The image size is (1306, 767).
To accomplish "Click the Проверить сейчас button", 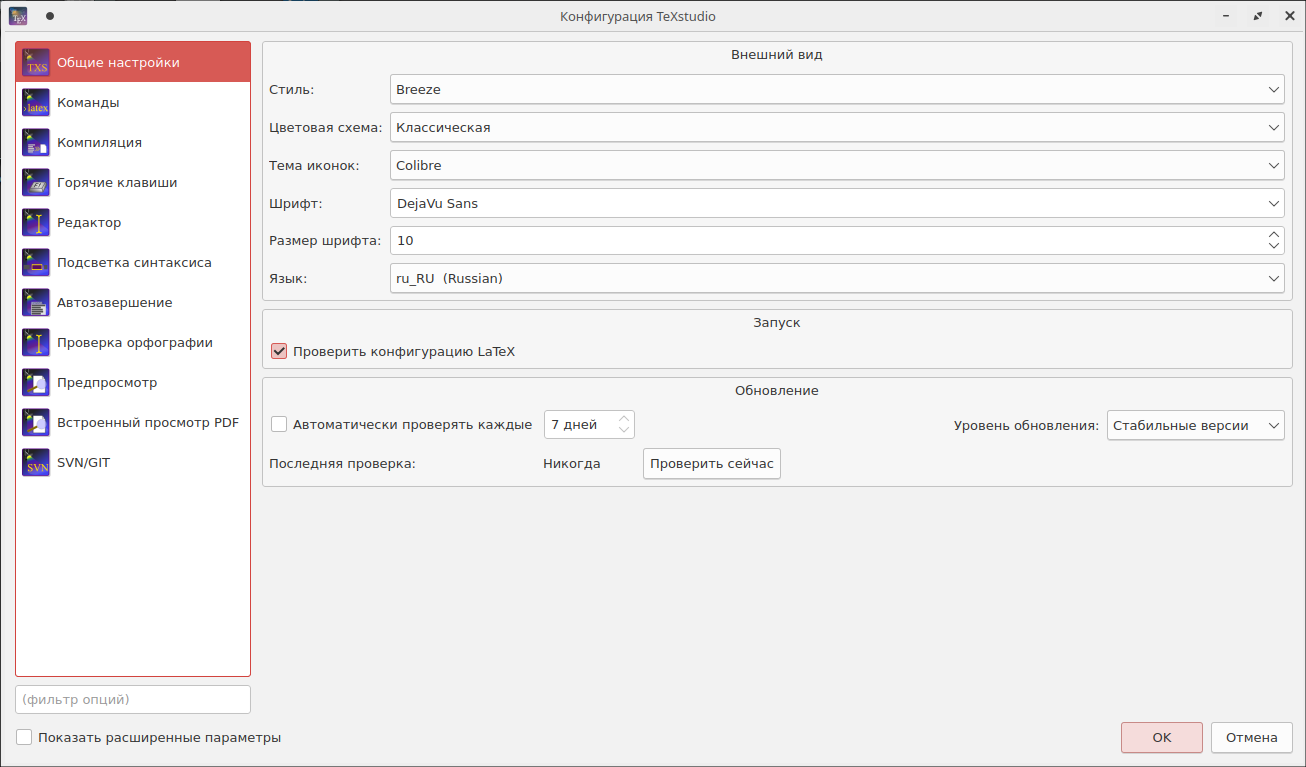I will pyautogui.click(x=712, y=464).
